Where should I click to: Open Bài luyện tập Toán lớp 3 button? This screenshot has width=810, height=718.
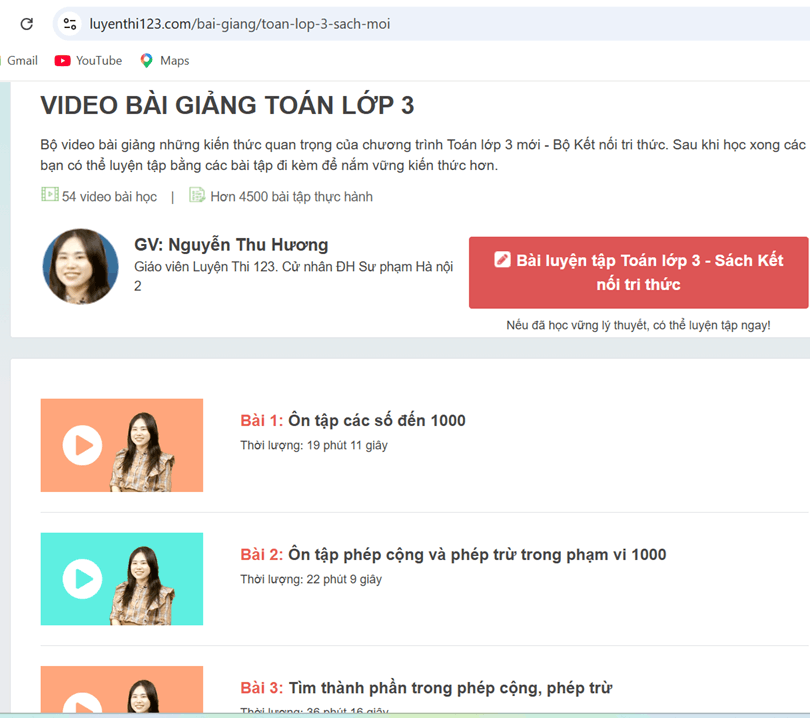click(x=638, y=273)
